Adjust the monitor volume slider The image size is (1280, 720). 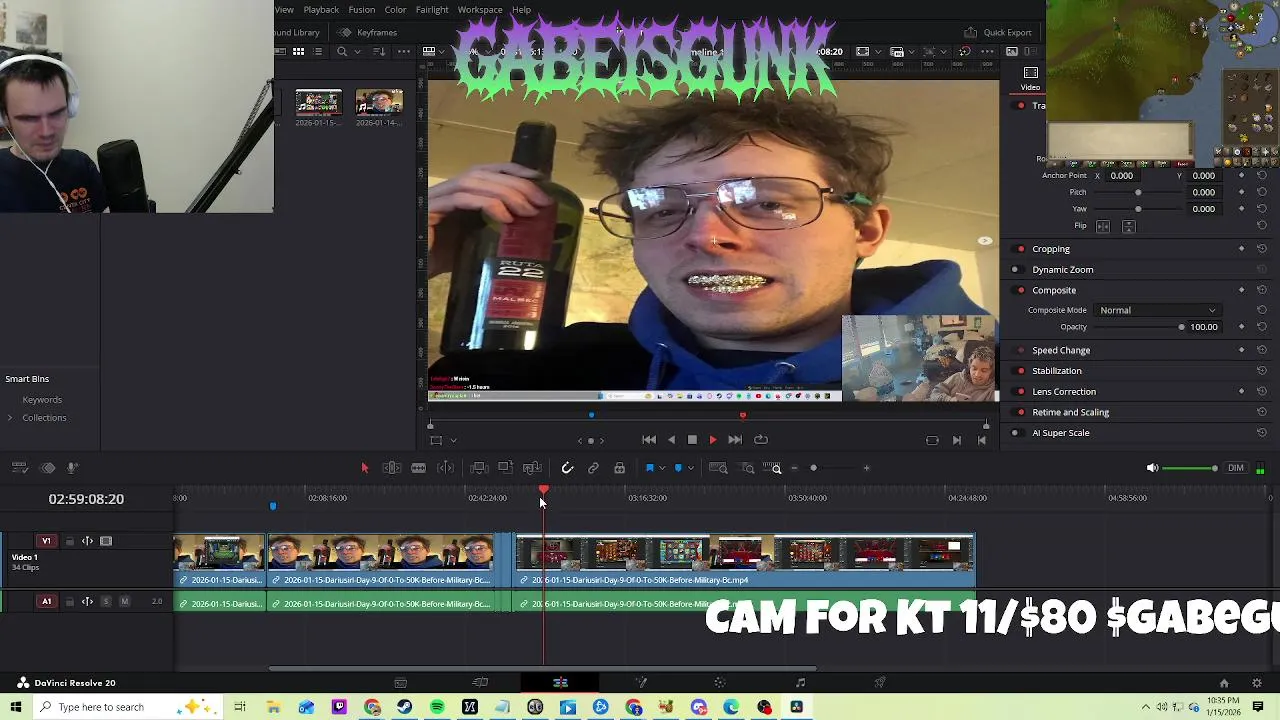click(1190, 468)
